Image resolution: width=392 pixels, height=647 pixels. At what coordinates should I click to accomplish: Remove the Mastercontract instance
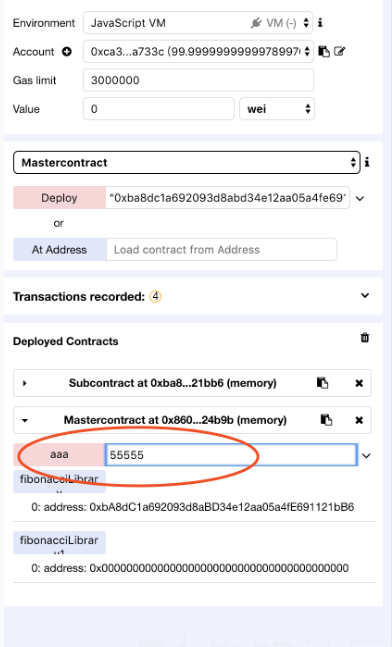(359, 420)
